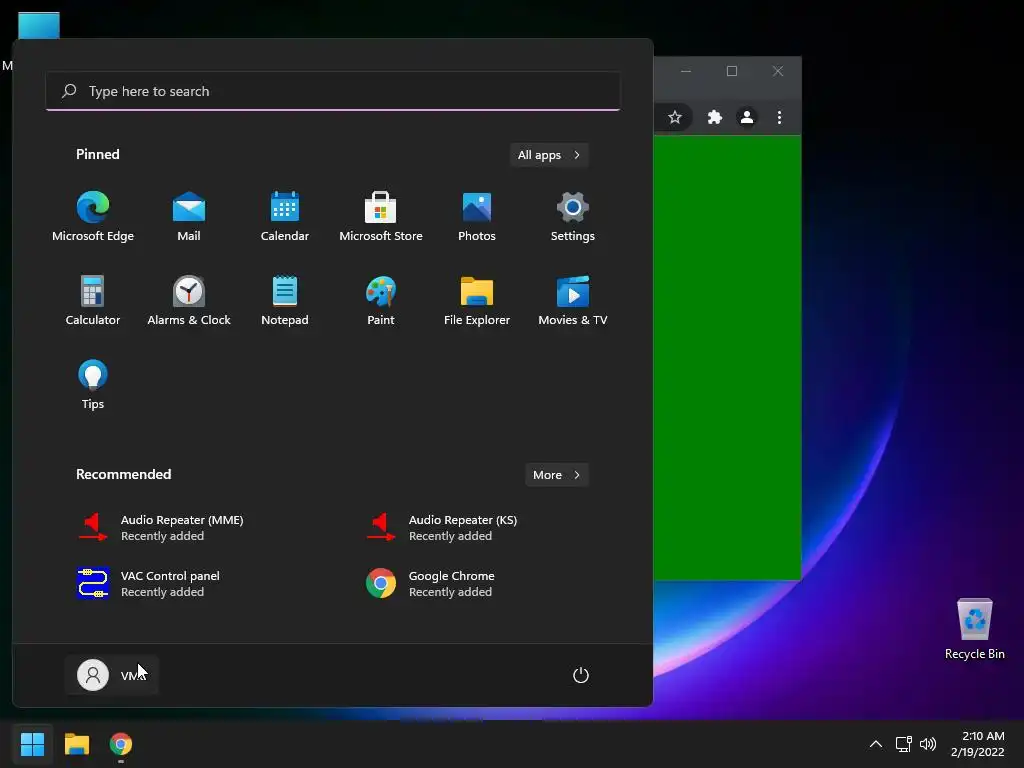Open File Explorer from the taskbar
The height and width of the screenshot is (768, 1024).
(77, 744)
